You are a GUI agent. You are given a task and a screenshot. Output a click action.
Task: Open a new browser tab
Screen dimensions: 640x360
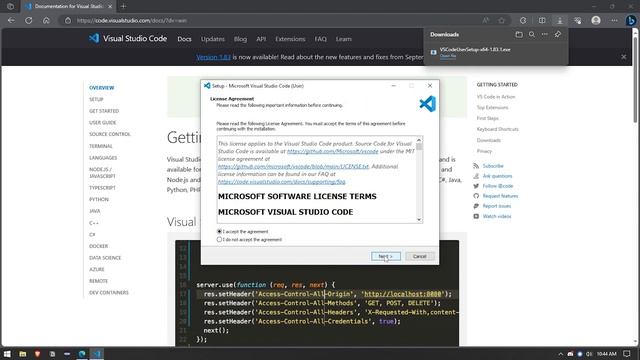point(123,6)
